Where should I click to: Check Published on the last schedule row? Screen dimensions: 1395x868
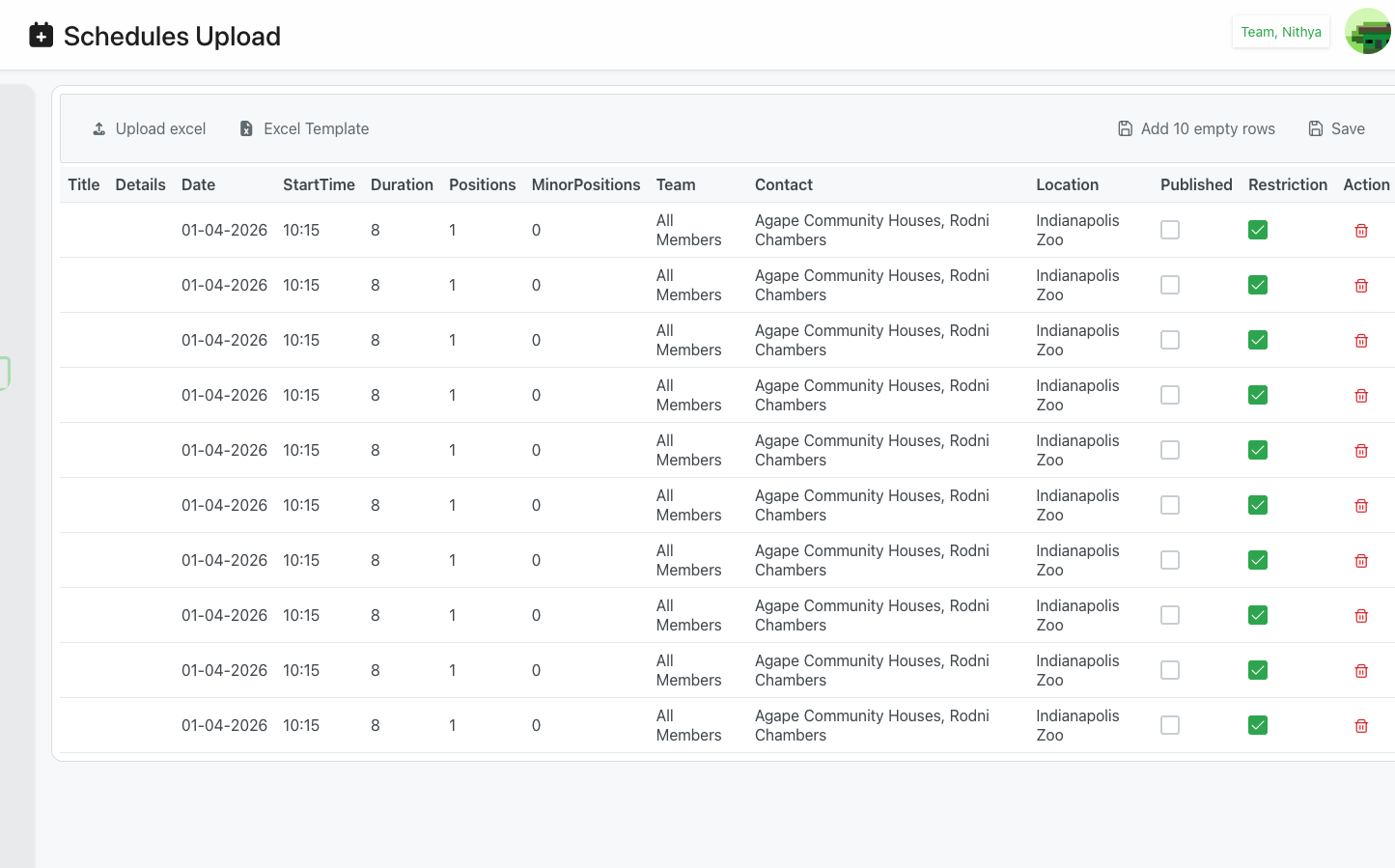point(1170,725)
